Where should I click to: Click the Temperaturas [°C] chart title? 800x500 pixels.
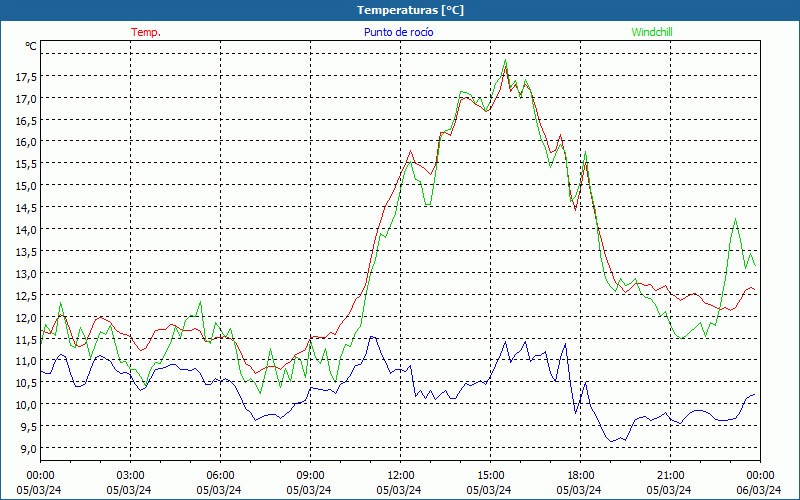tap(410, 10)
